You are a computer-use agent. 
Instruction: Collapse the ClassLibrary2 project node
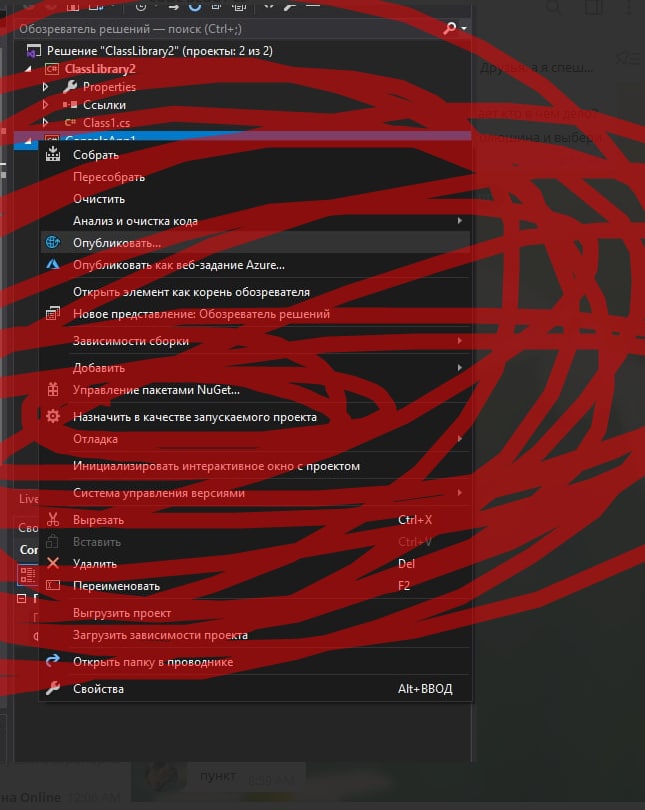point(28,69)
